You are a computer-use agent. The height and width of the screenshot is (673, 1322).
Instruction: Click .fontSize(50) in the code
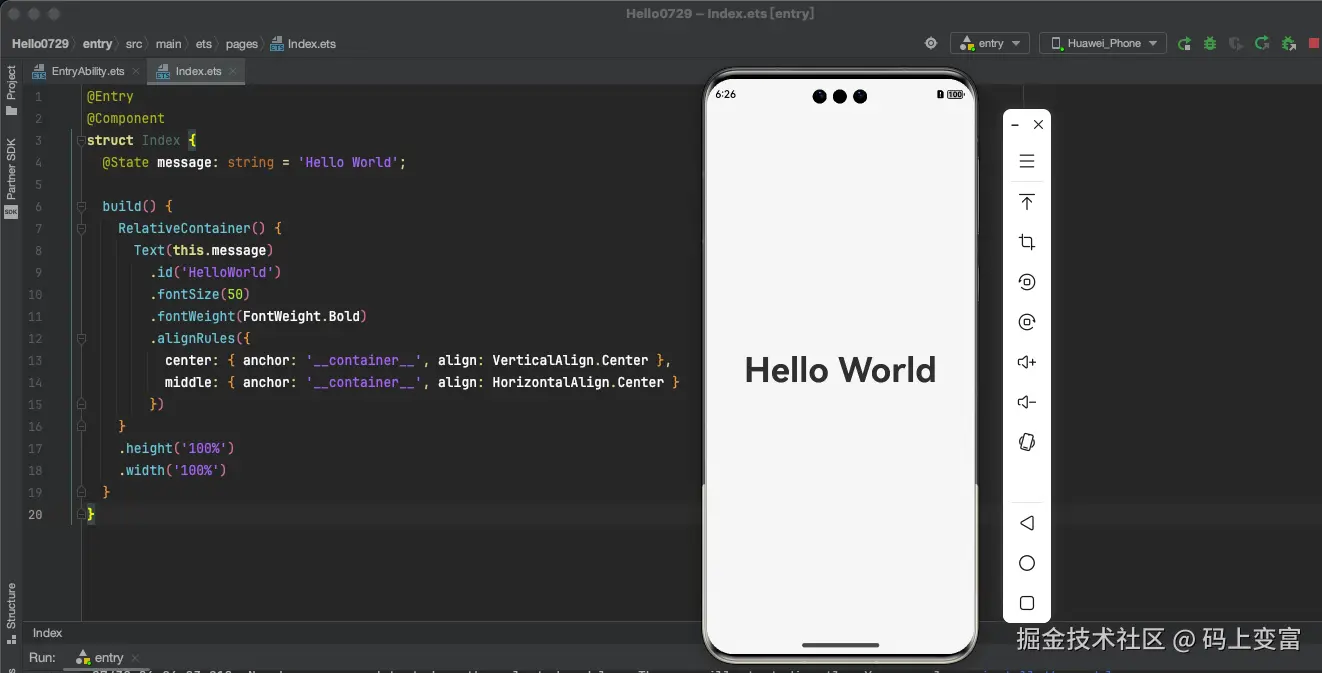199,295
